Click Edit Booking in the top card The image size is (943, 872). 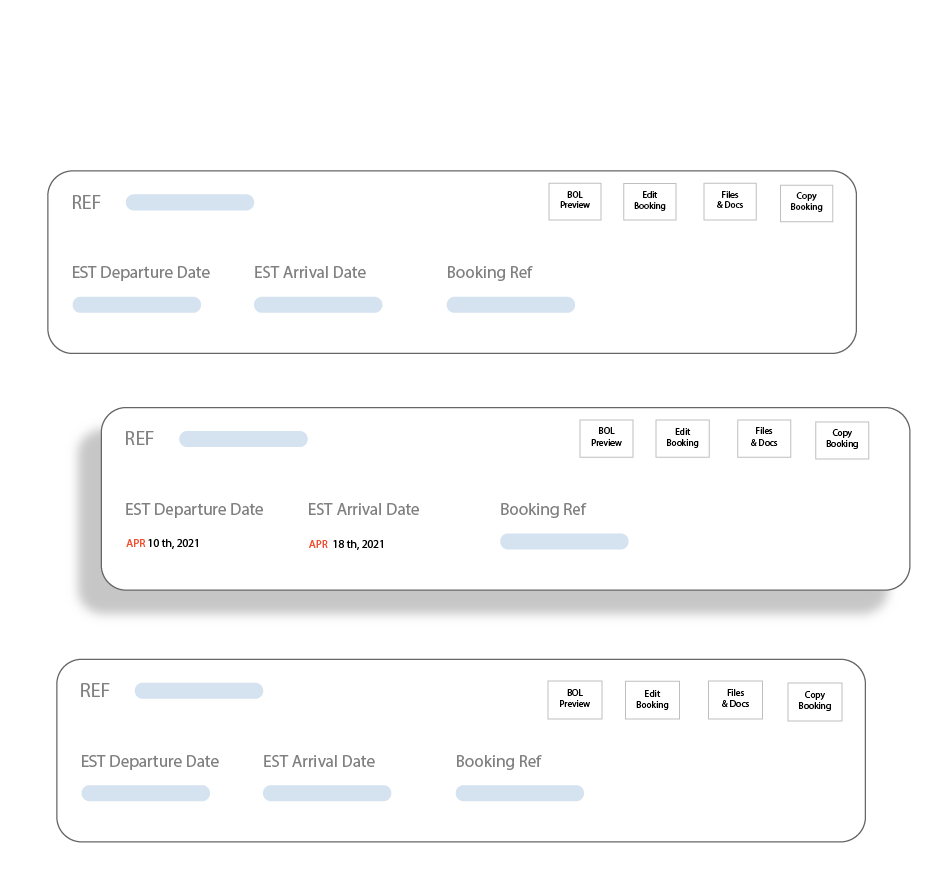pos(650,201)
